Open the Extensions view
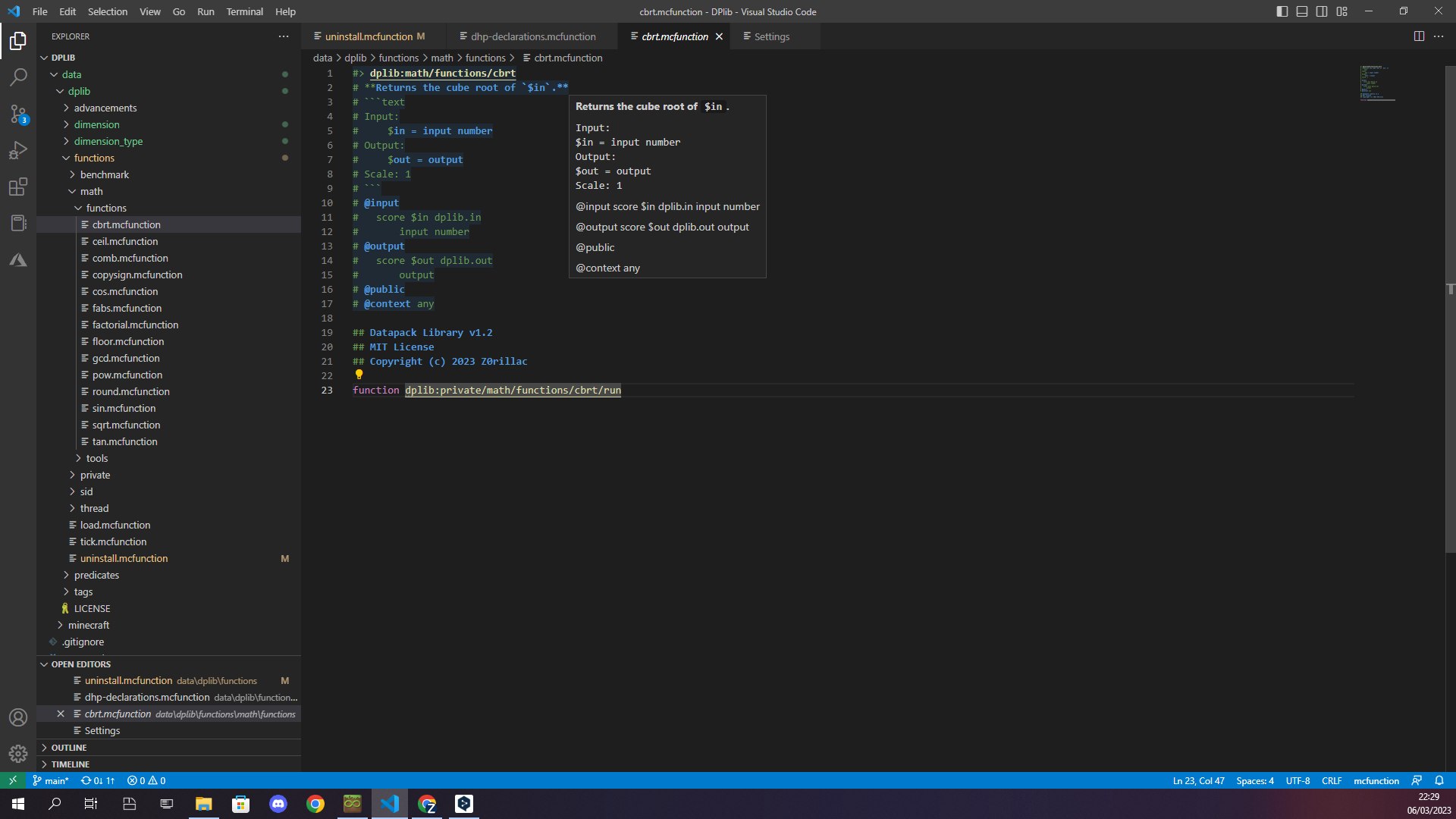The width and height of the screenshot is (1456, 819). click(18, 187)
